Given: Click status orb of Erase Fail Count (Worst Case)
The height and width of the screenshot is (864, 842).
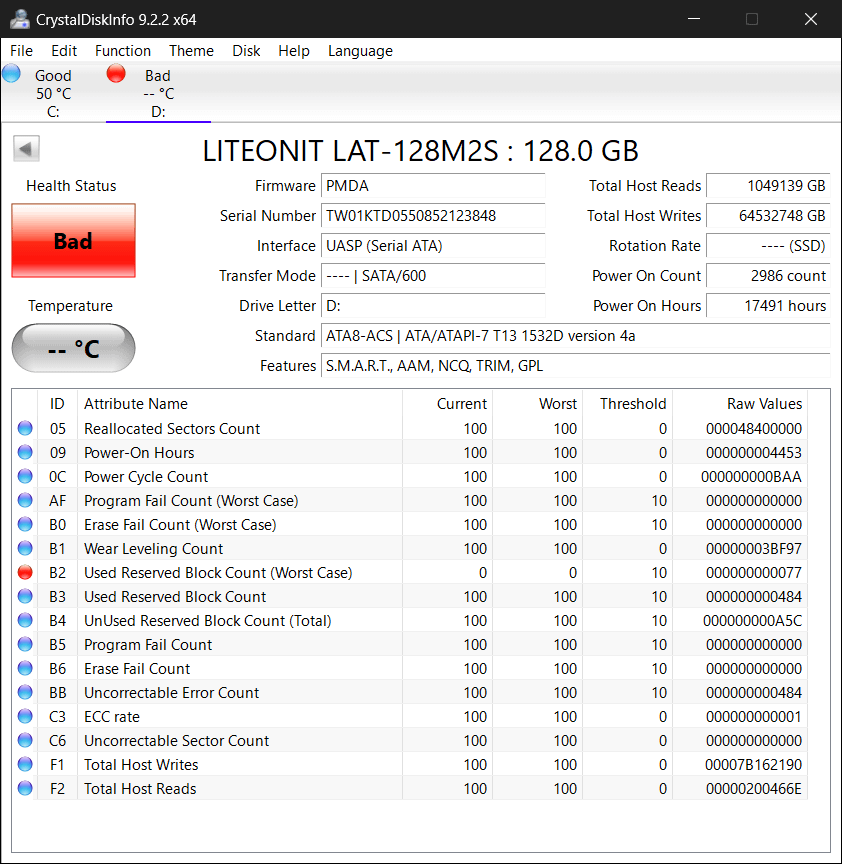Looking at the screenshot, I should (x=25, y=524).
